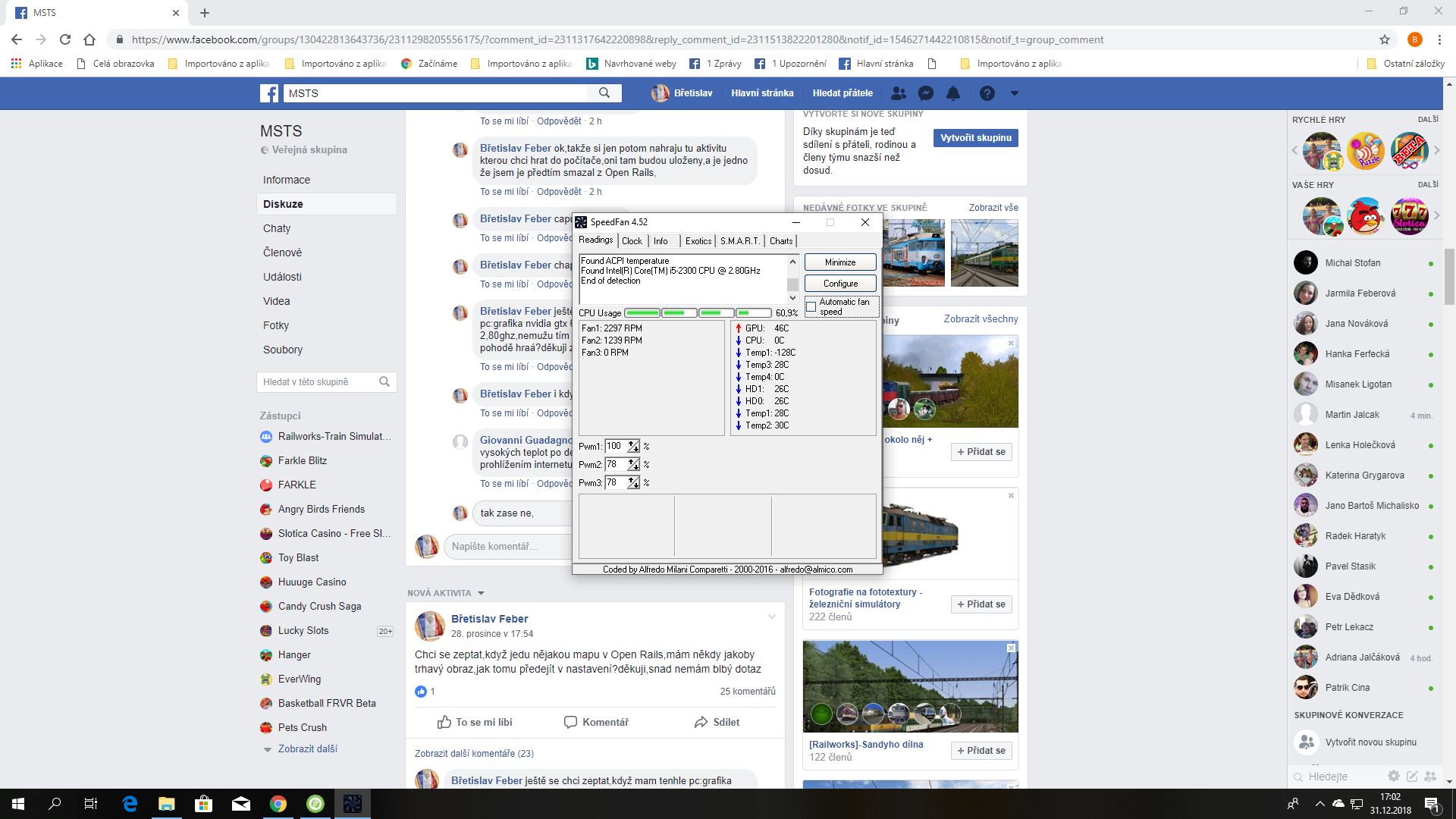The height and width of the screenshot is (819, 1456).
Task: Open the Exotics tab in SpeedFan
Action: click(698, 241)
